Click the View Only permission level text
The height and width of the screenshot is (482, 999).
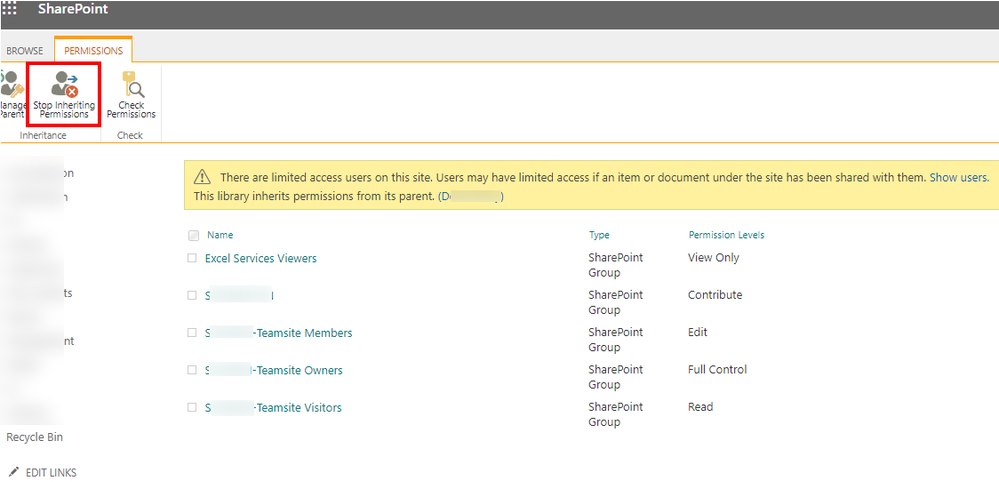pos(714,258)
